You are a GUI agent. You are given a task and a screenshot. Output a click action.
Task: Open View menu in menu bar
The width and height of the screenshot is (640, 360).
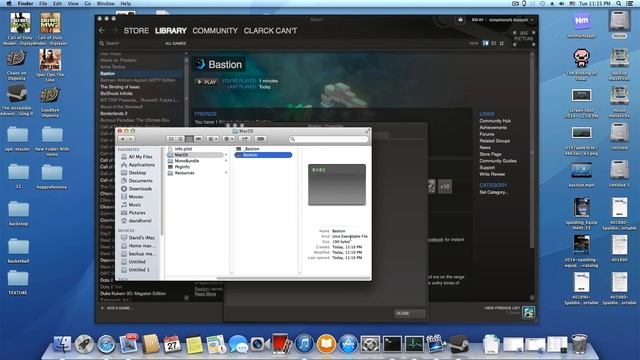coord(73,3)
